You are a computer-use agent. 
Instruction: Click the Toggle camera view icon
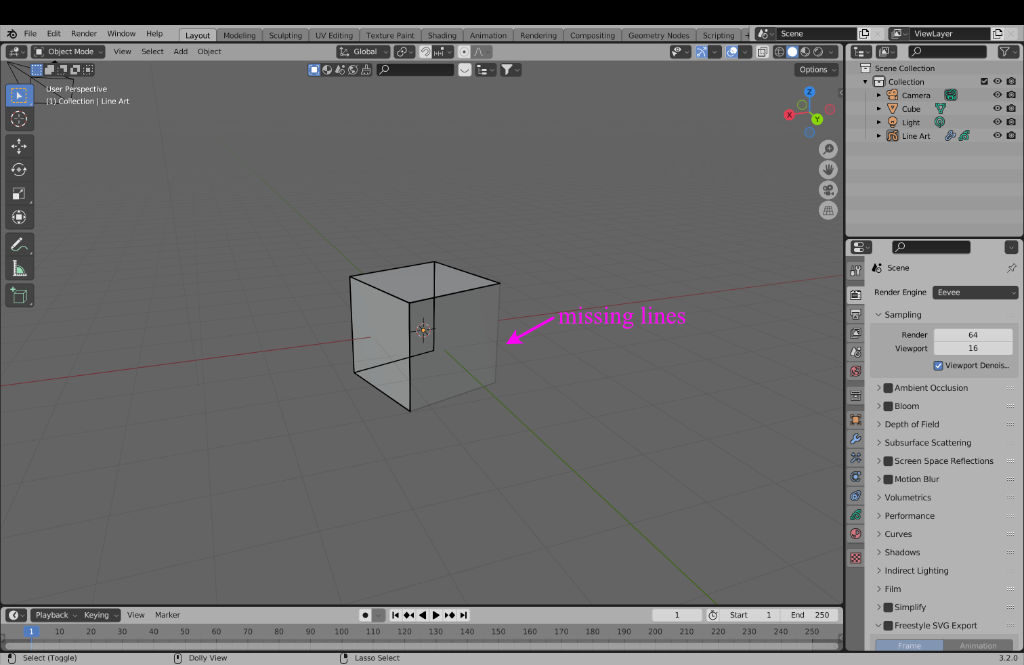coord(828,190)
